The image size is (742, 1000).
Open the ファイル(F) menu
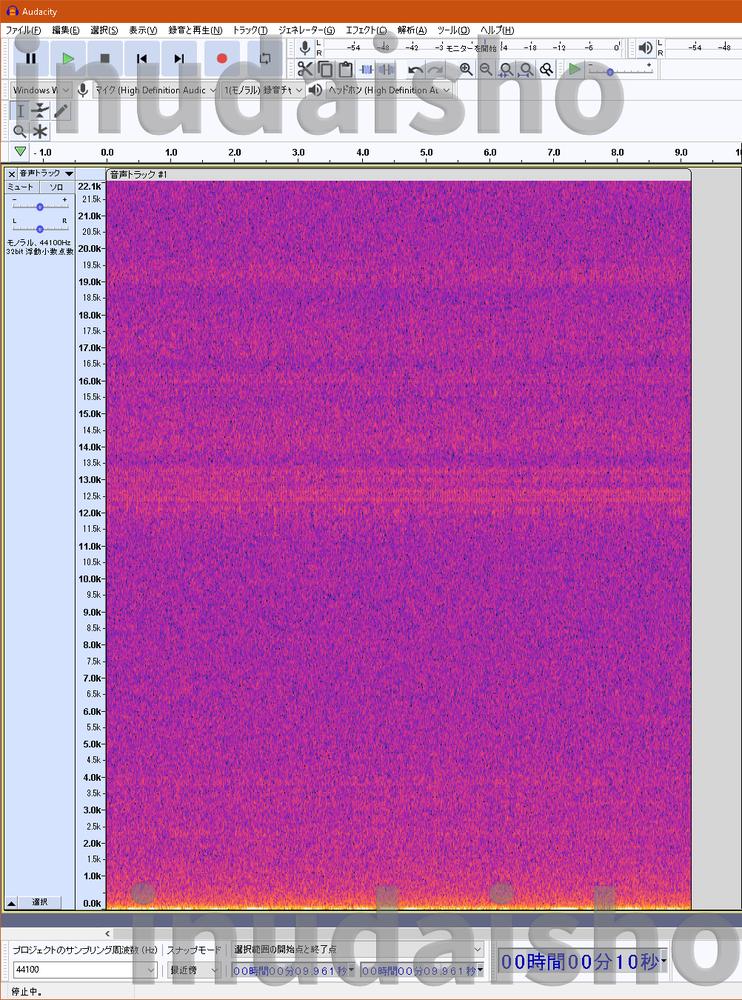pos(23,30)
